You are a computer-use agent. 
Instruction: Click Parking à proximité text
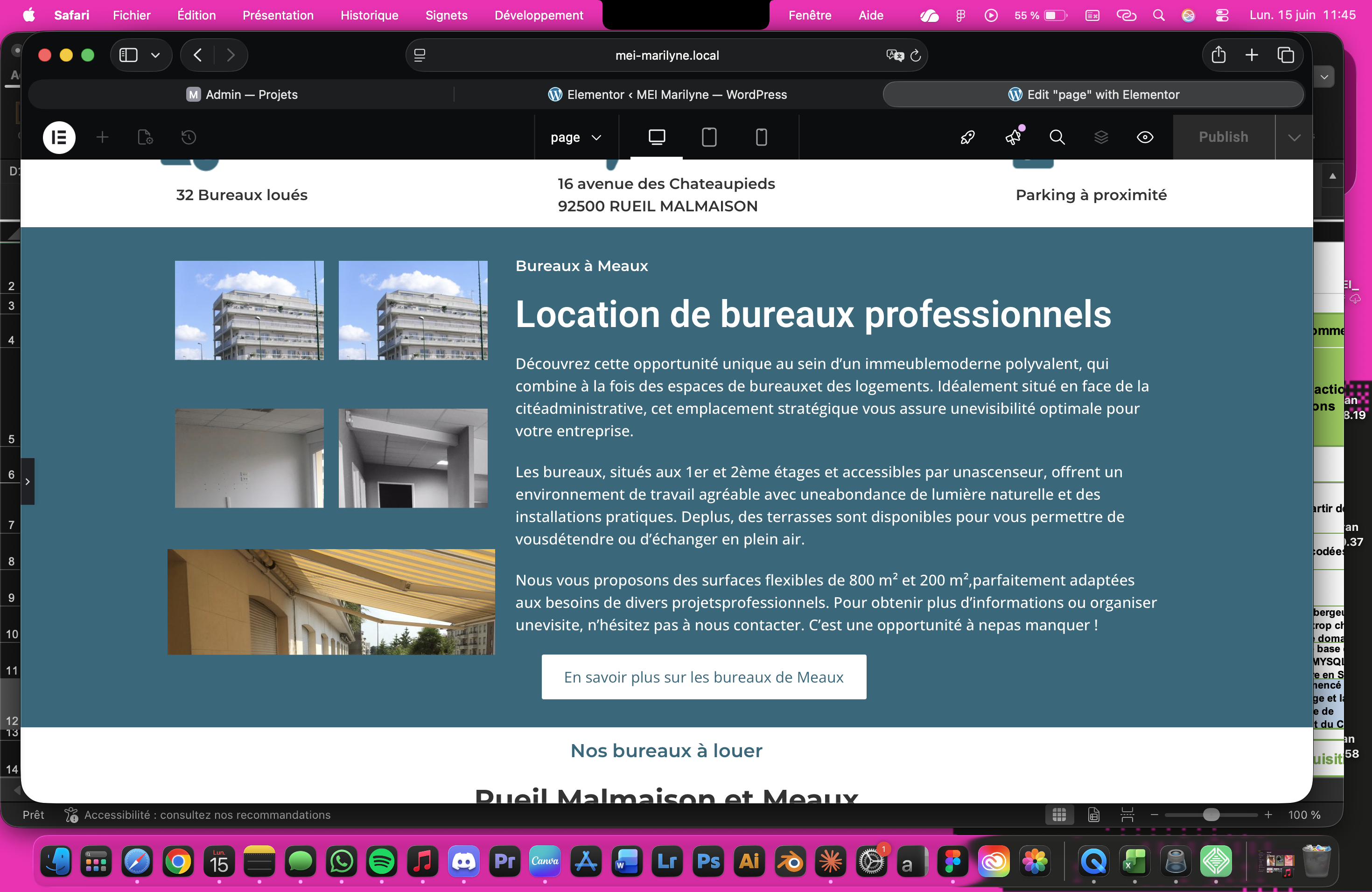click(x=1091, y=195)
